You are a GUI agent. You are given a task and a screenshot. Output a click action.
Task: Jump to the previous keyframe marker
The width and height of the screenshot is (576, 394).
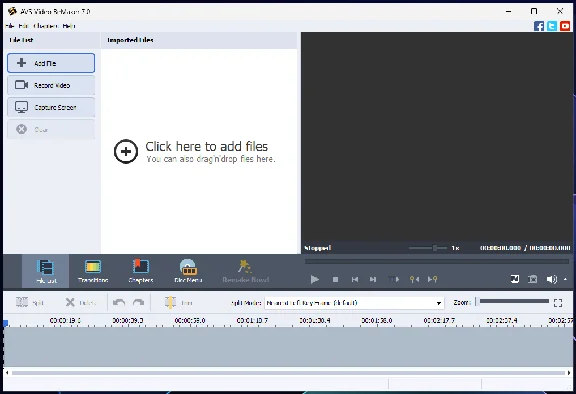coord(414,279)
